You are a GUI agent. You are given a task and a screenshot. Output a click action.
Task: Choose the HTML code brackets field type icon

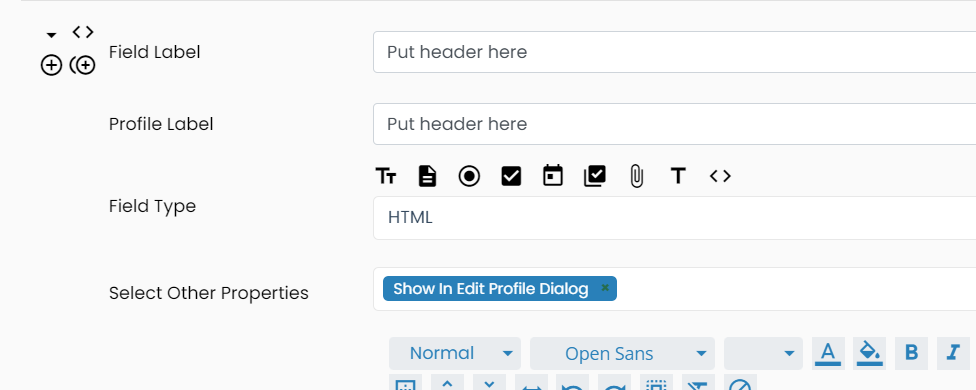pyautogui.click(x=720, y=177)
